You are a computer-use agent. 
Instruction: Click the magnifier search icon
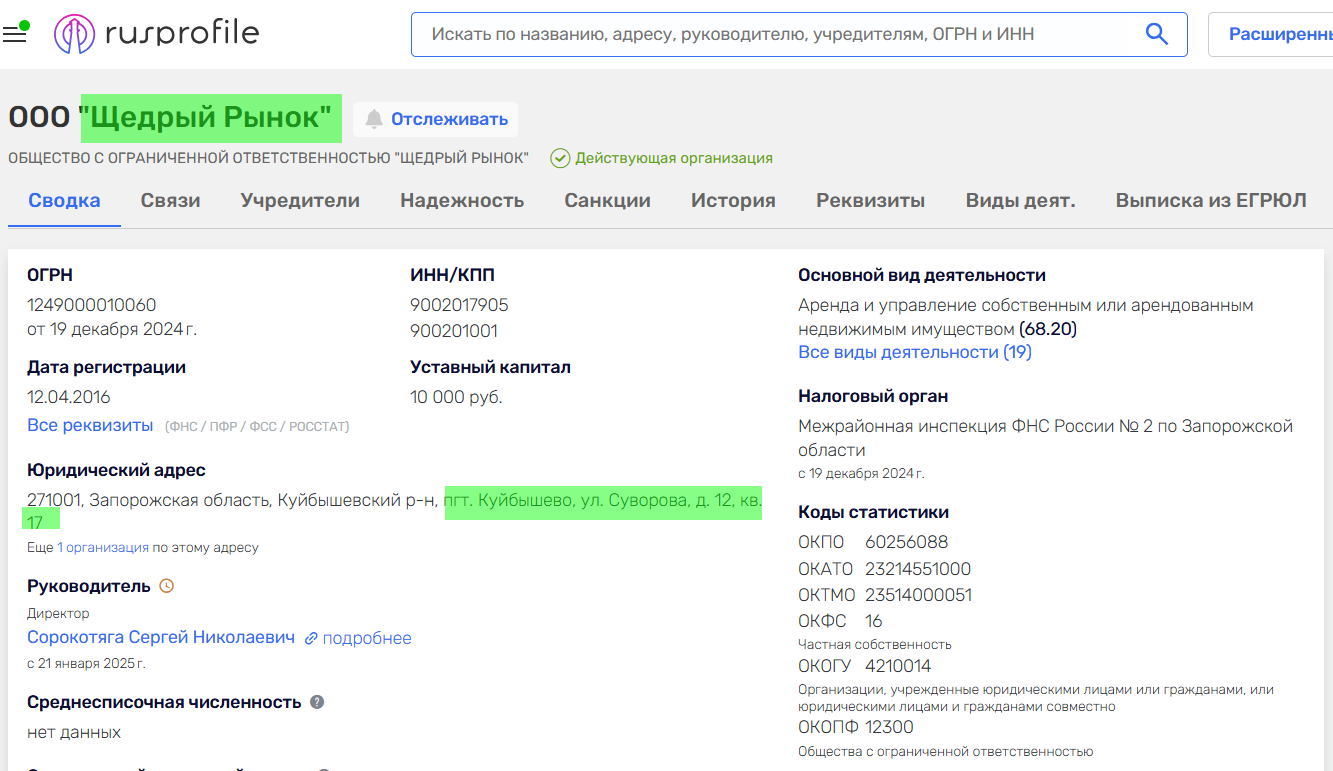point(1156,34)
